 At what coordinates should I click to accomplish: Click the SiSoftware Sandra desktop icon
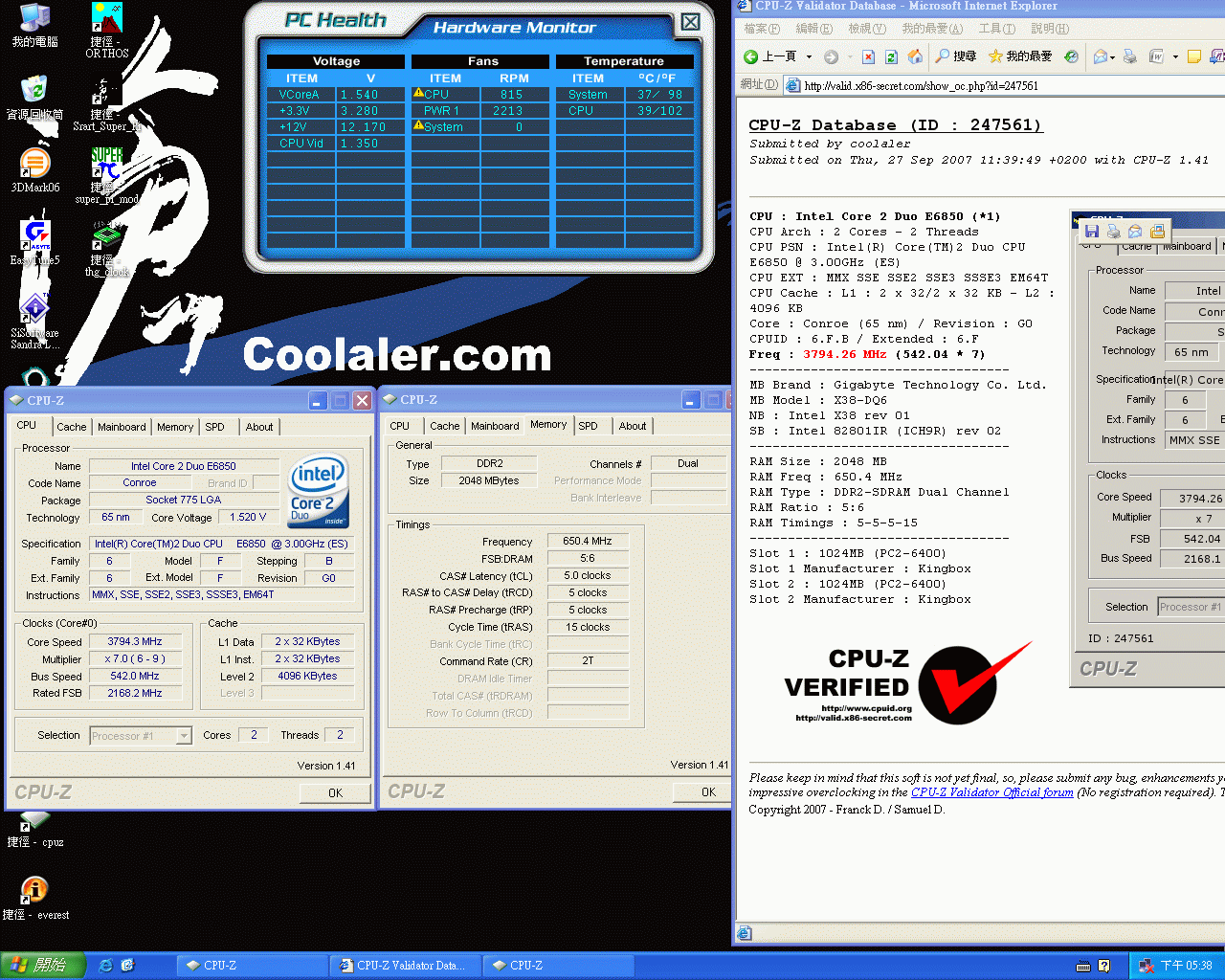click(x=34, y=309)
